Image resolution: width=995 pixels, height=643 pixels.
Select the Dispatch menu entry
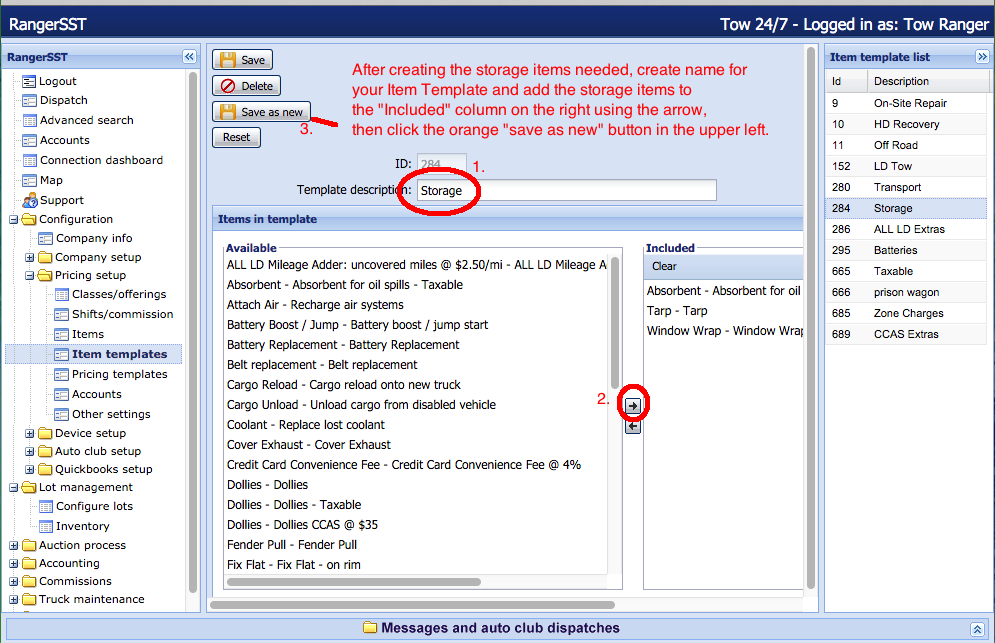coord(63,100)
